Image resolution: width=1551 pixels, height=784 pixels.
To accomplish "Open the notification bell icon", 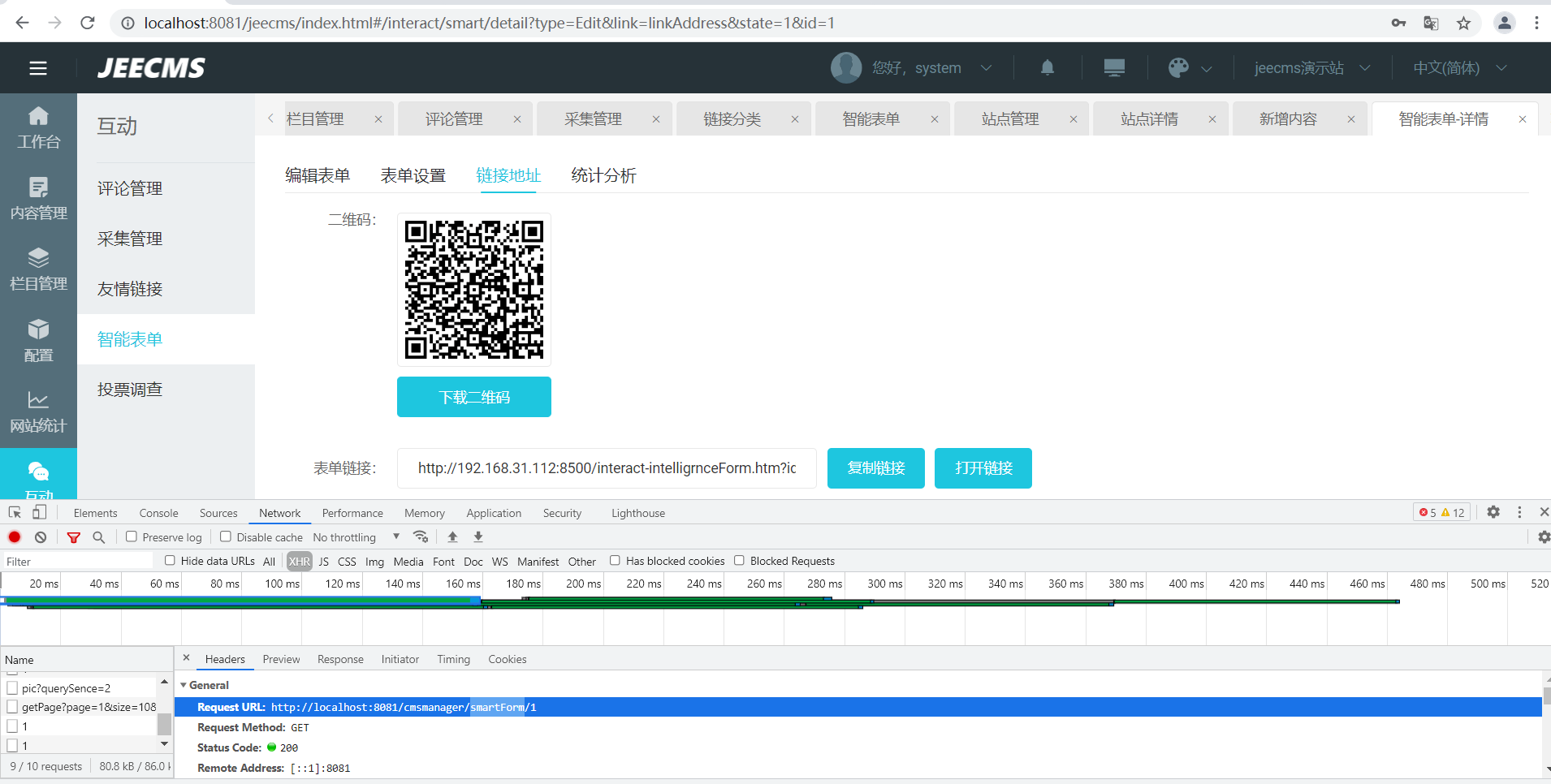I will point(1048,68).
